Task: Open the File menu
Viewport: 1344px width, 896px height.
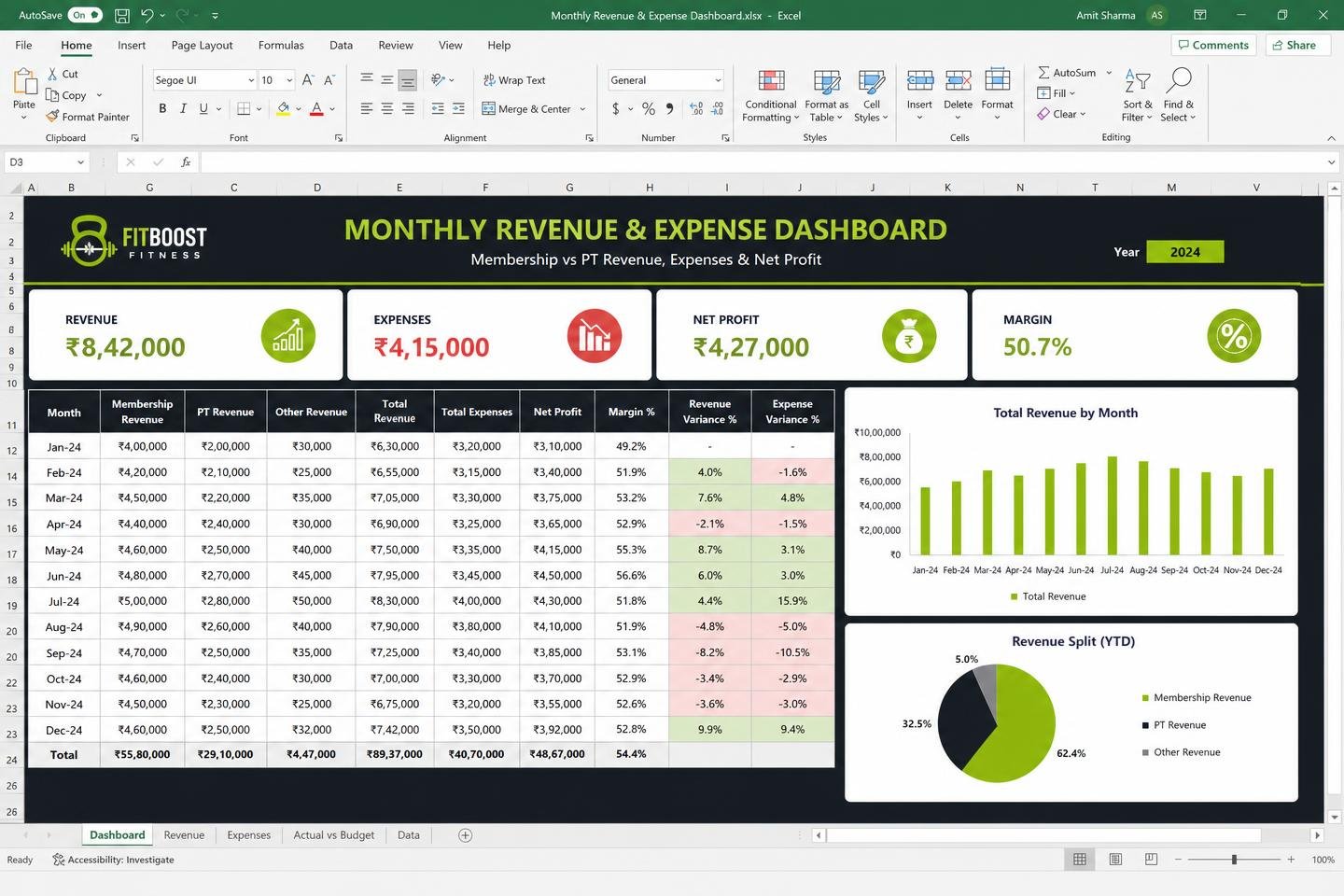Action: [x=23, y=45]
